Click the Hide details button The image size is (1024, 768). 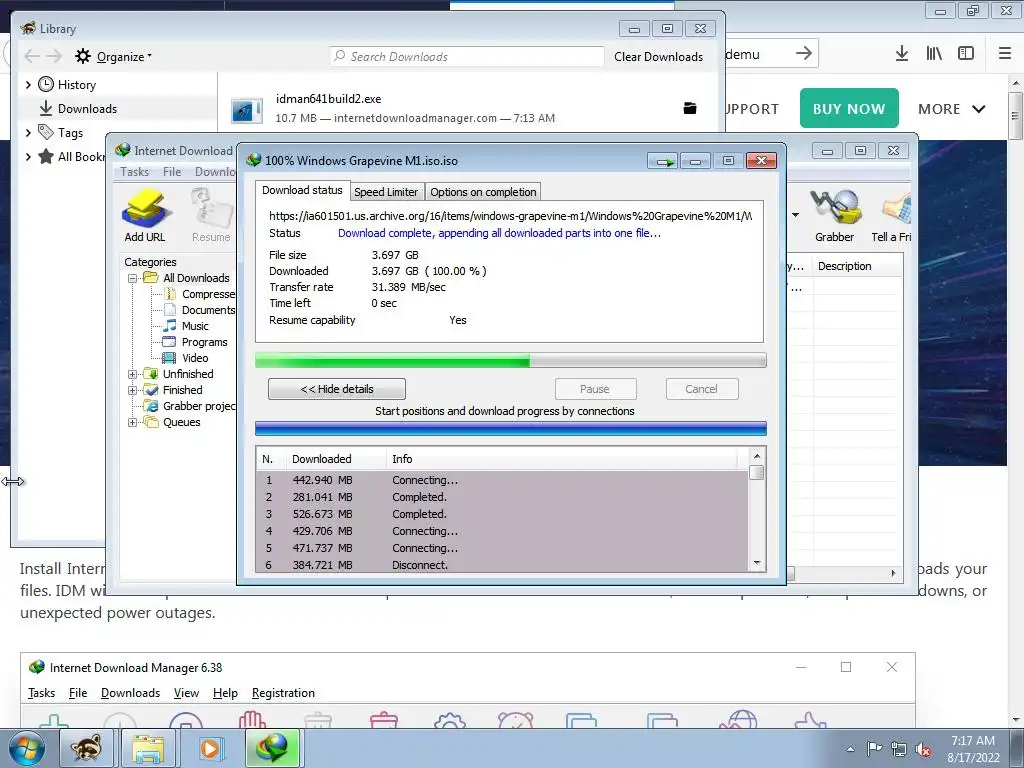pyautogui.click(x=336, y=389)
